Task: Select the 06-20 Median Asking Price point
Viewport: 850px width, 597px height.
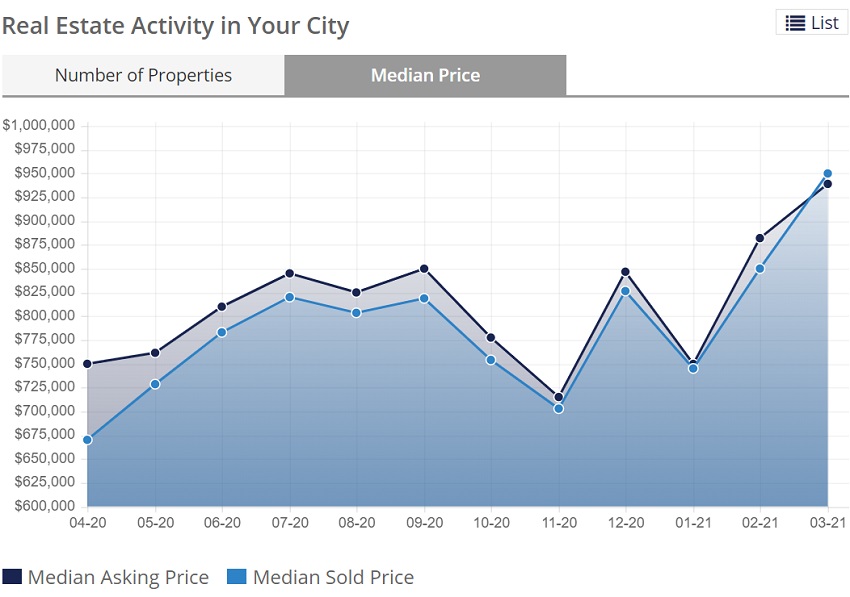Action: tap(222, 307)
